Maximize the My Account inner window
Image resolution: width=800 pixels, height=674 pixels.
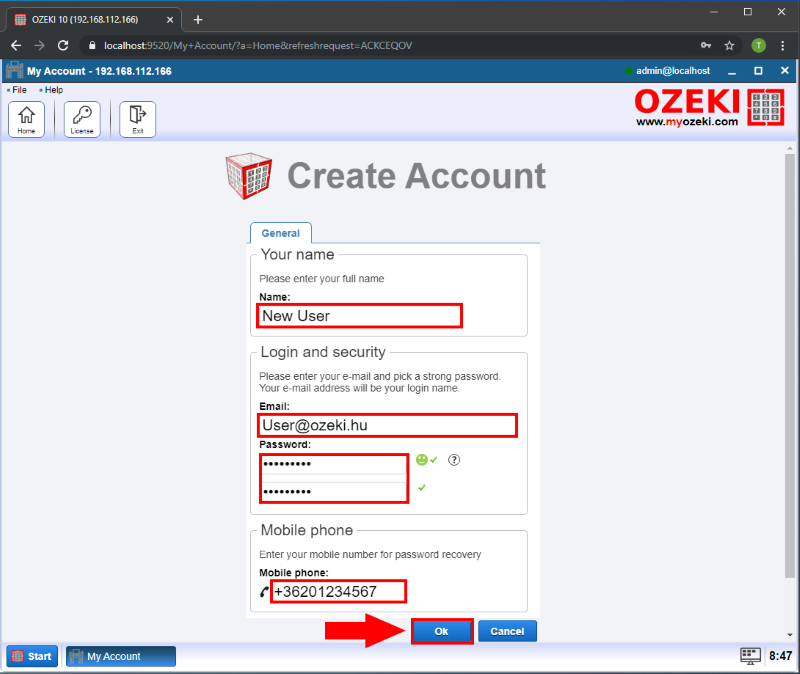pyautogui.click(x=758, y=71)
